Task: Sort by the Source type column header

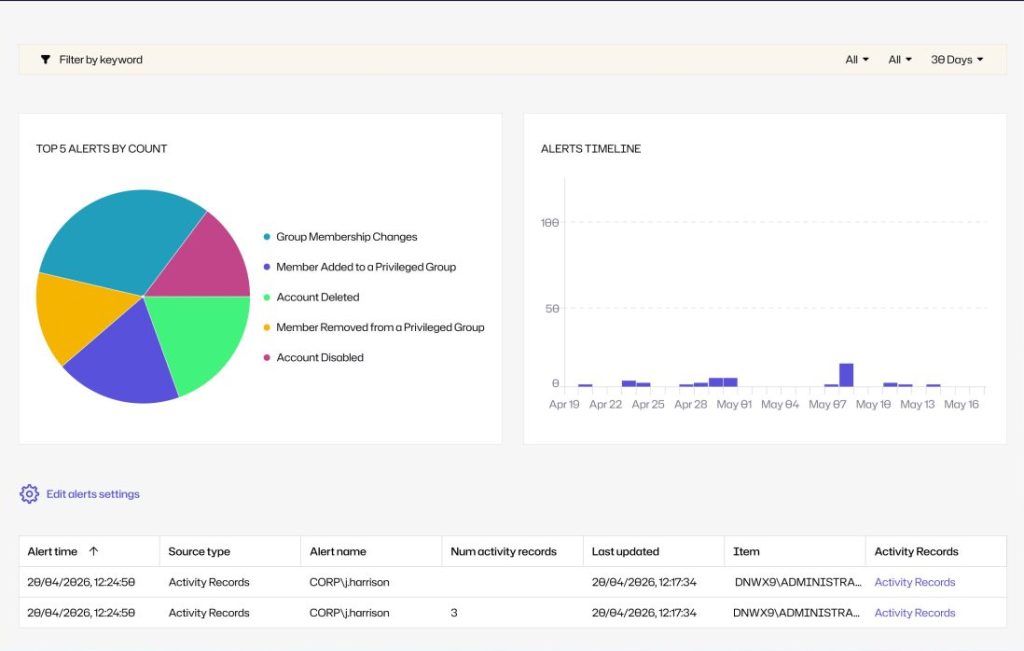Action: point(199,551)
